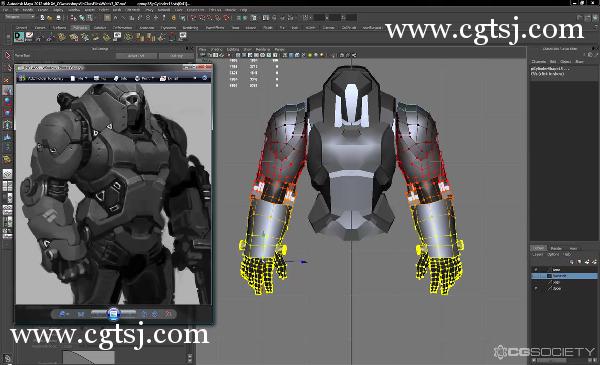
Task: Click the four-view layout icon in the toolbox
Action: pos(7,186)
